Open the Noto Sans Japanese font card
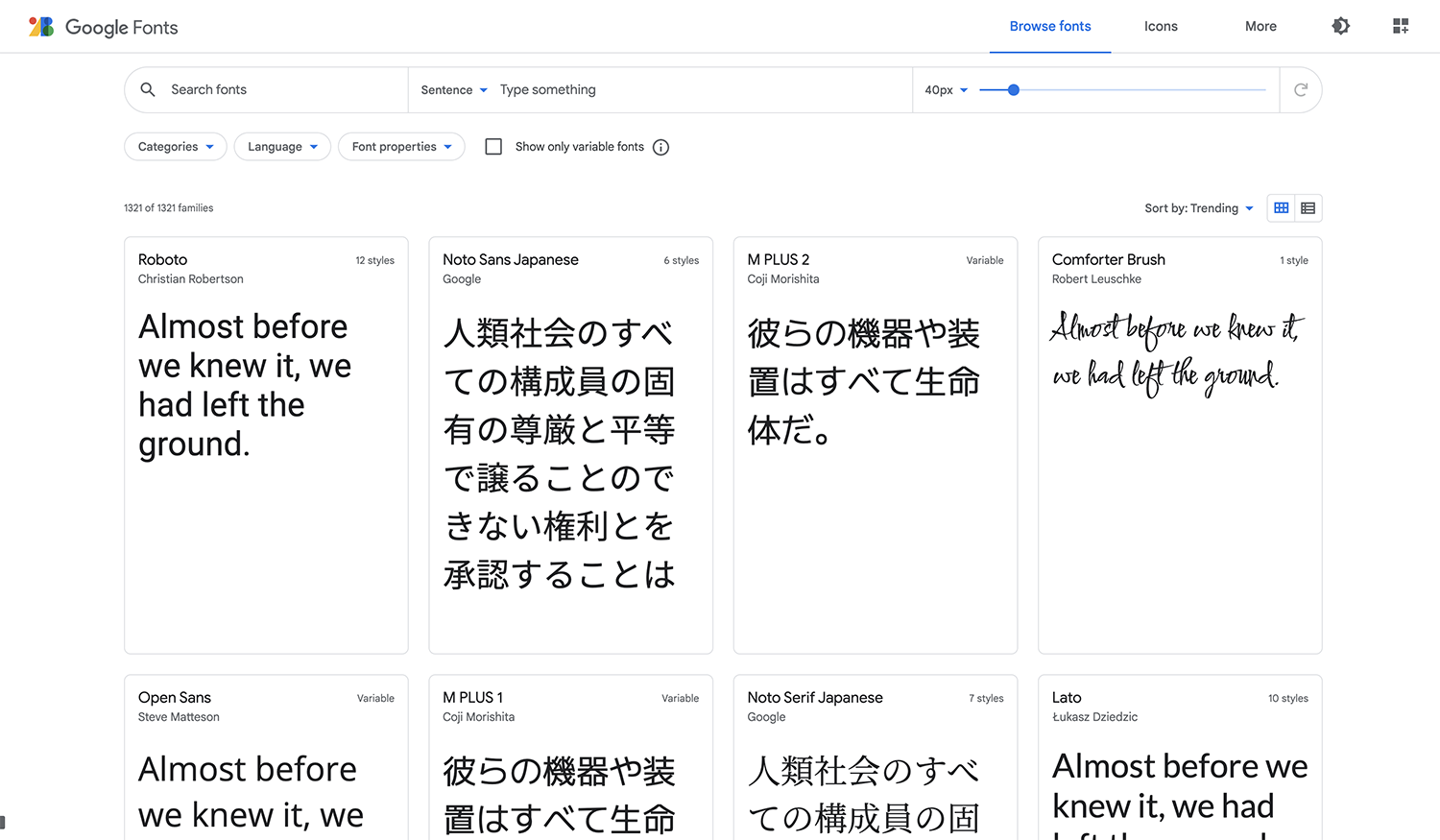Screen dimensions: 1440x840 571,445
